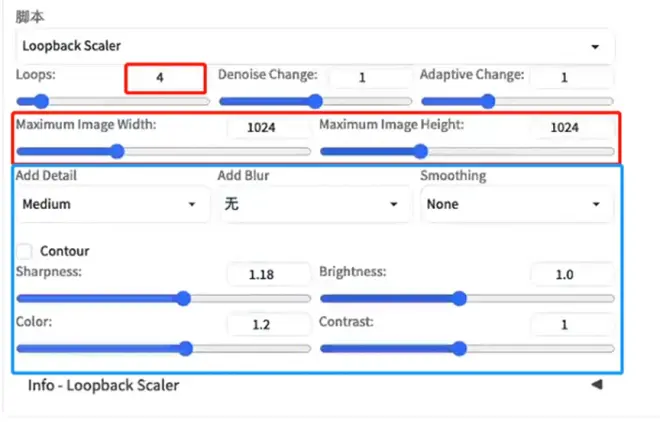Click the script dropdown arrow icon
Viewport: 660px width, 422px height.
pos(595,47)
